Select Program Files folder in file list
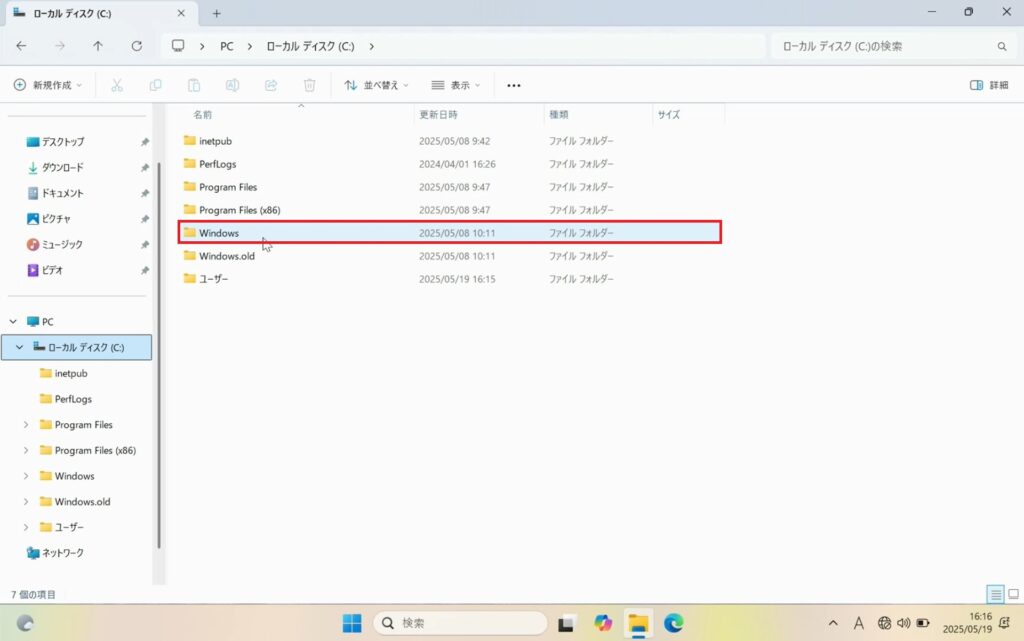Image resolution: width=1024 pixels, height=641 pixels. (x=450, y=187)
